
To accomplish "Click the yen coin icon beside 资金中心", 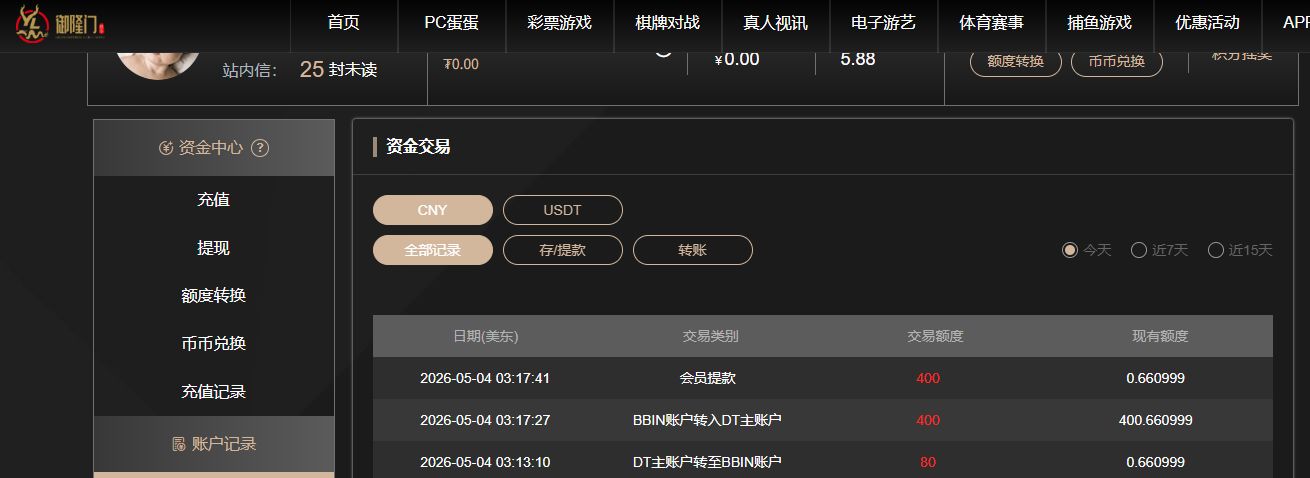I will point(166,148).
